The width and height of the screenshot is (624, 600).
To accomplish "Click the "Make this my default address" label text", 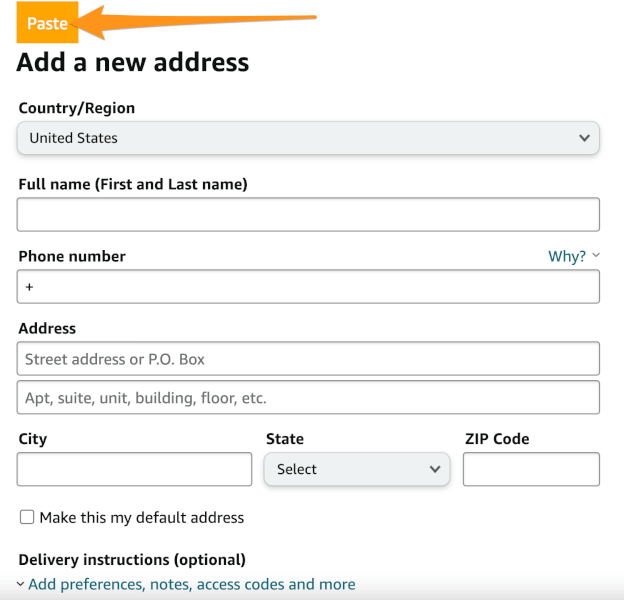I will pyautogui.click(x=142, y=518).
